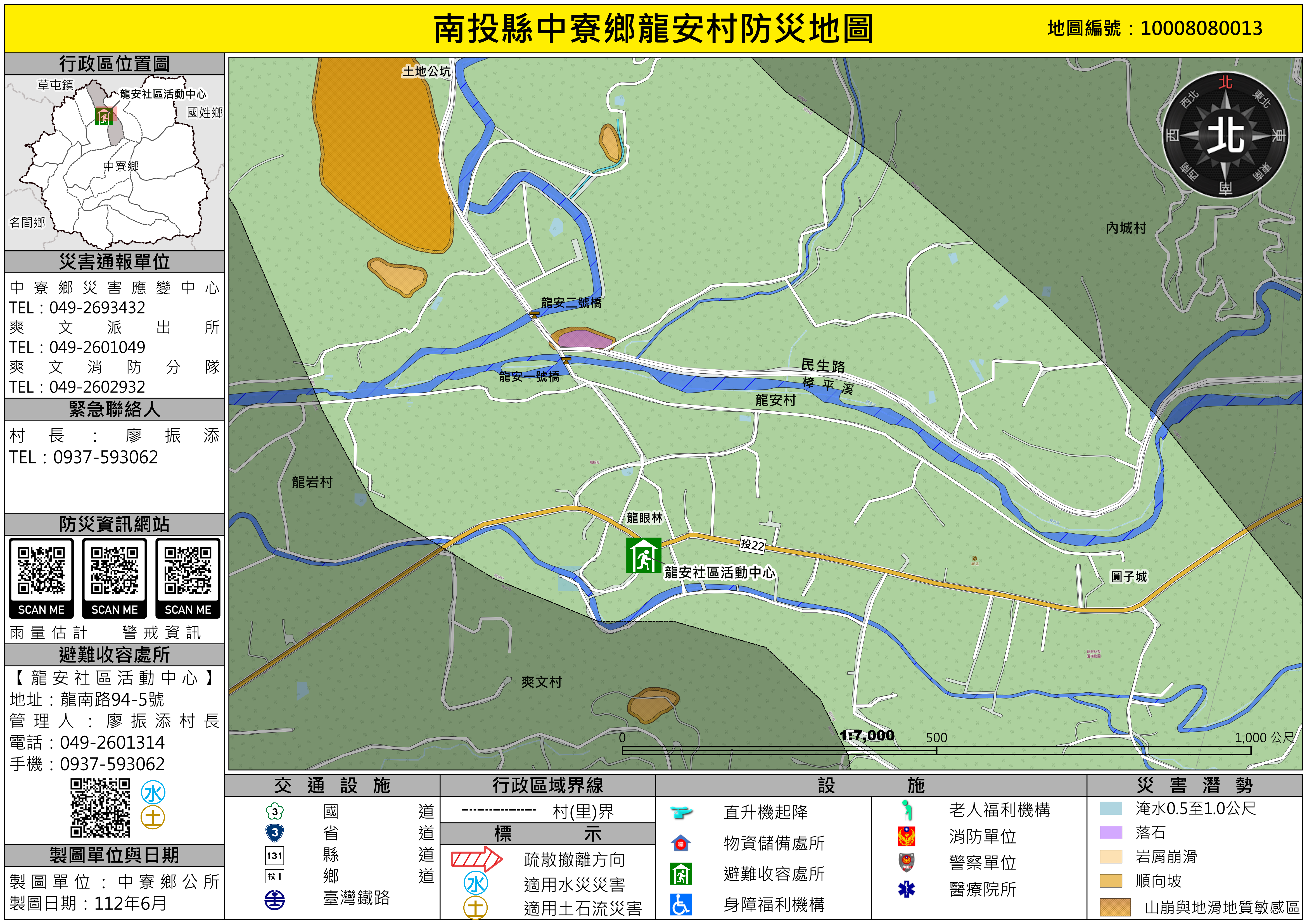
Task: Click the red evacuation direction arrow
Action: click(476, 859)
